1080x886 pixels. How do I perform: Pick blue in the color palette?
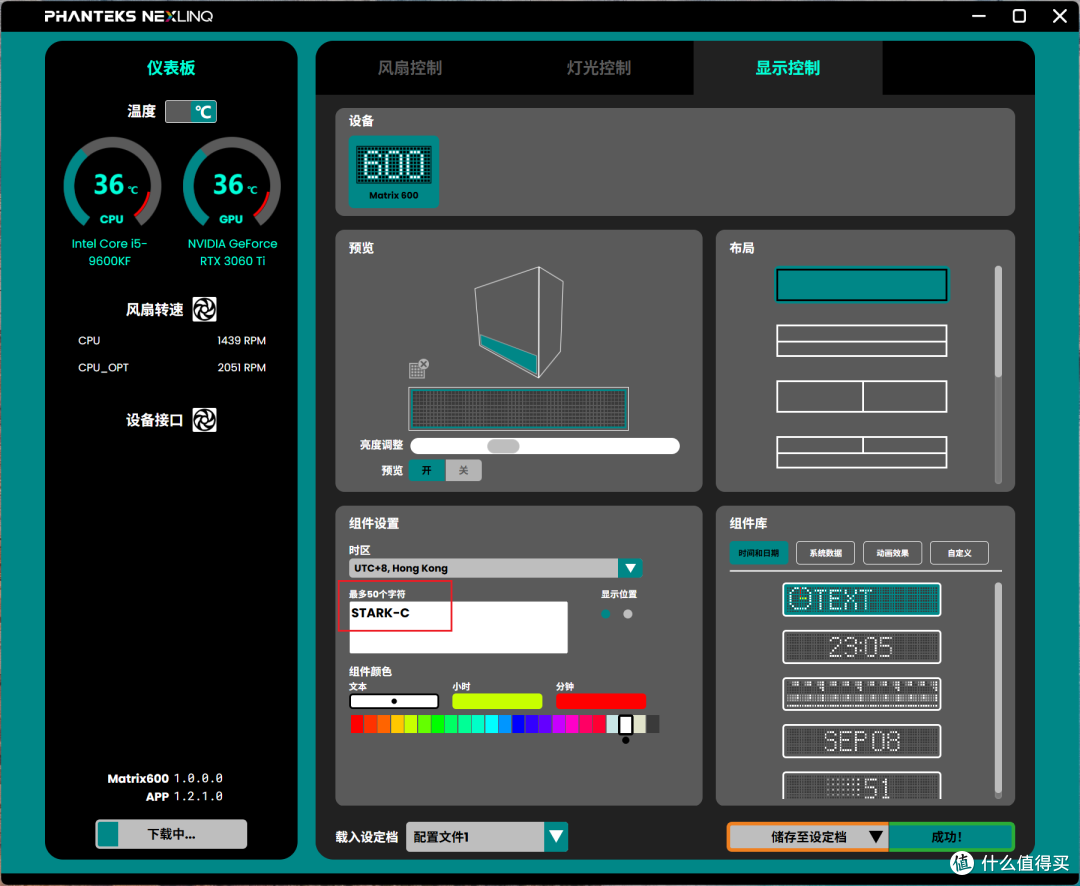(519, 723)
